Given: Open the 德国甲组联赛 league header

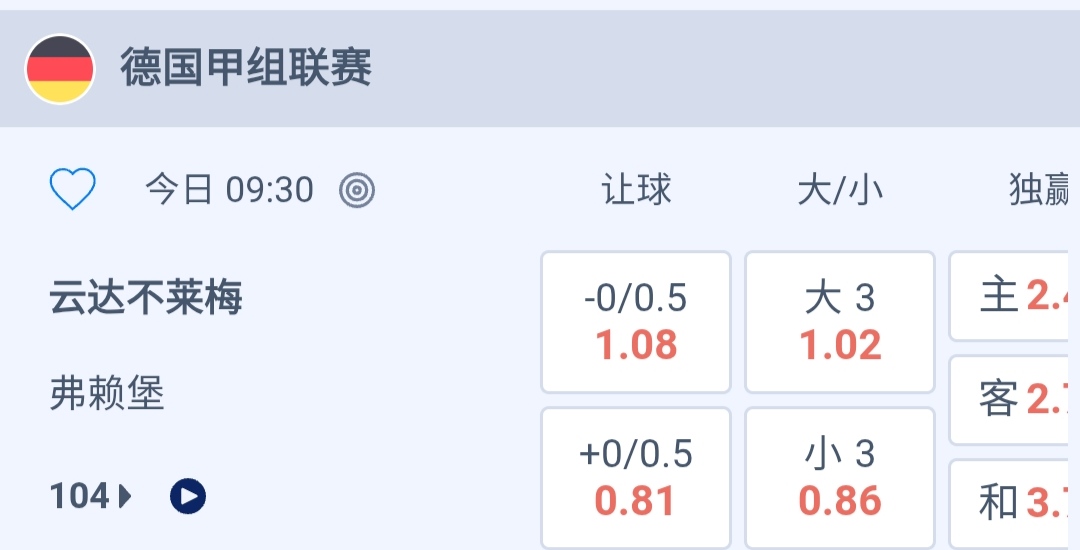Looking at the screenshot, I should [246, 69].
